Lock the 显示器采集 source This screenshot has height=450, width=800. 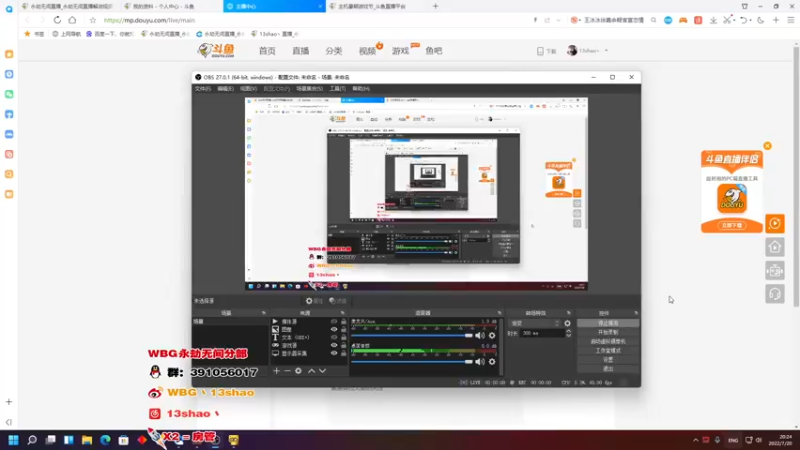click(343, 353)
